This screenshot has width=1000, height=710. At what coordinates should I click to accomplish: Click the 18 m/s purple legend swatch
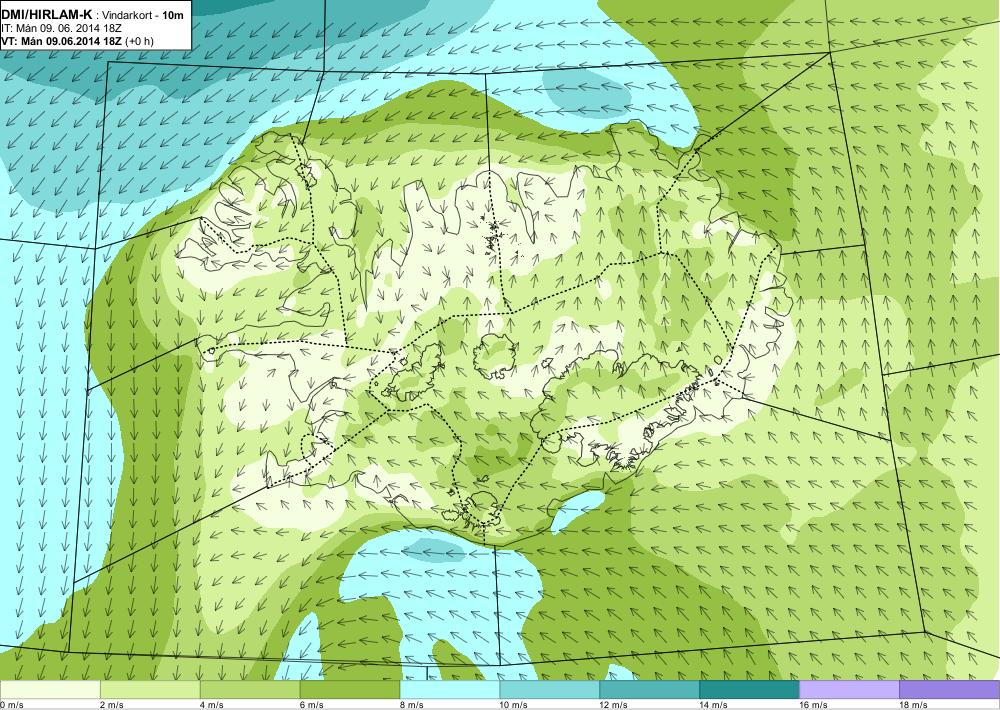click(950, 690)
